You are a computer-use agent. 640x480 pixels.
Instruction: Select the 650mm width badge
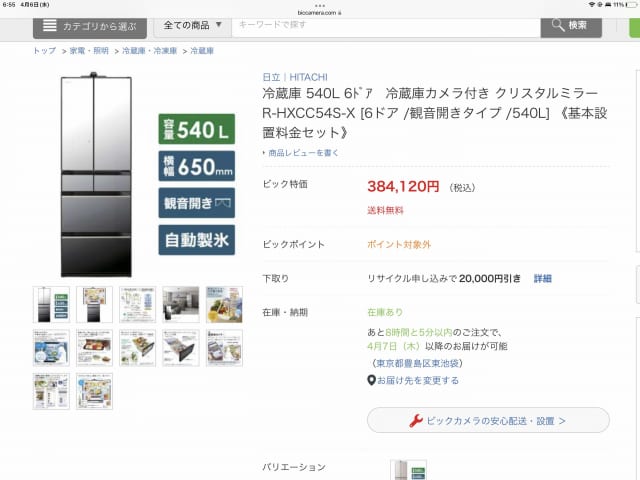[x=196, y=166]
